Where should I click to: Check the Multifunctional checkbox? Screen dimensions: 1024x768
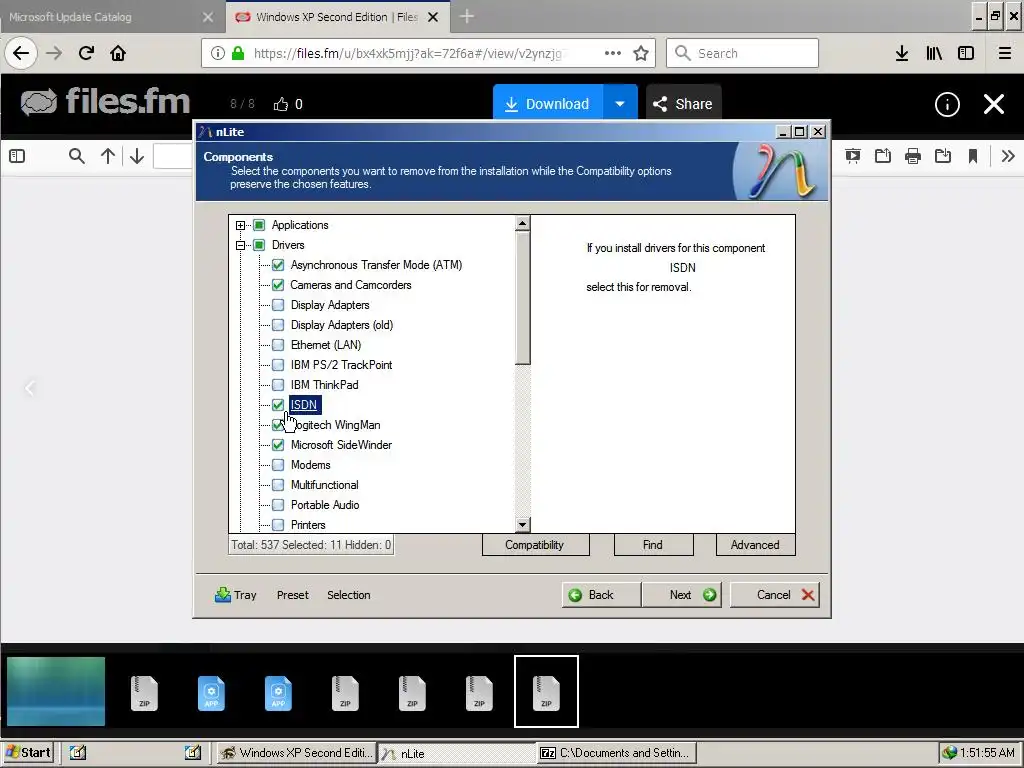278,485
